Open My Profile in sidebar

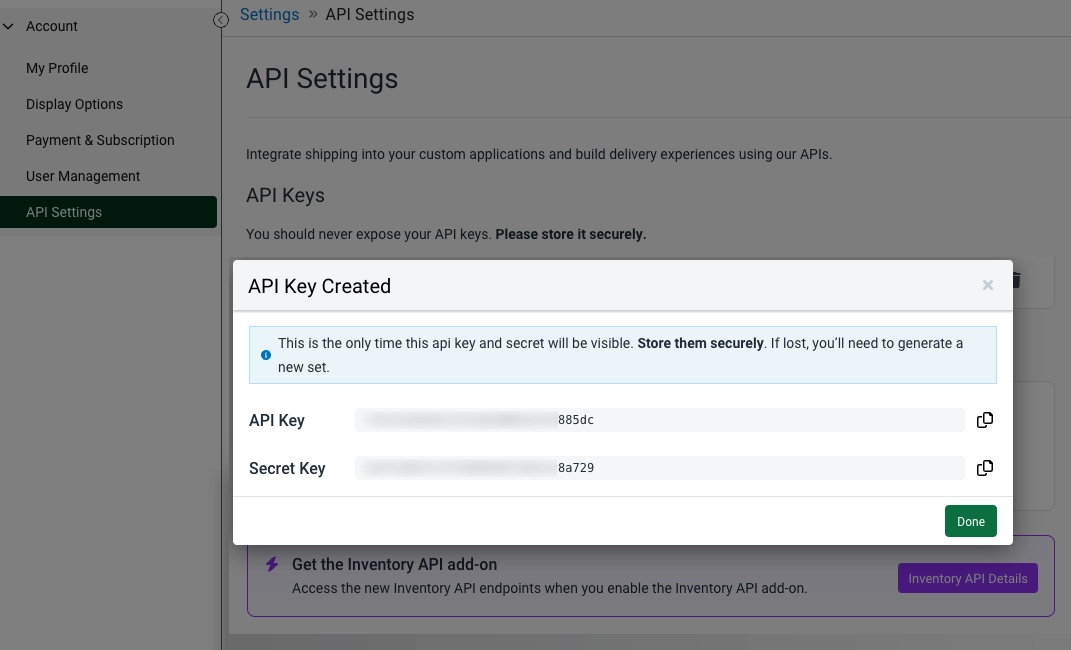(x=57, y=68)
